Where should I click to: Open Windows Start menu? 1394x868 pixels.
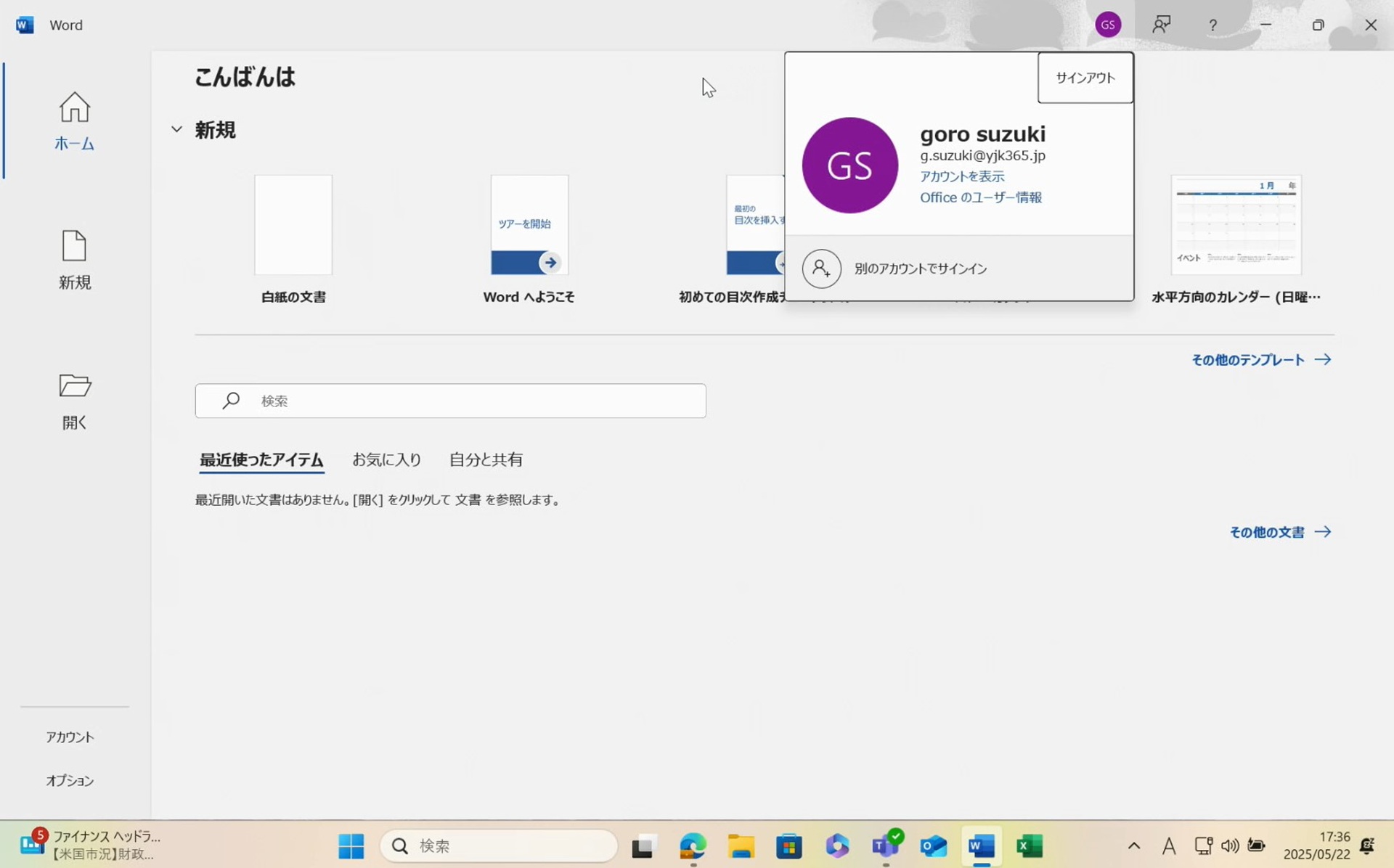click(351, 846)
